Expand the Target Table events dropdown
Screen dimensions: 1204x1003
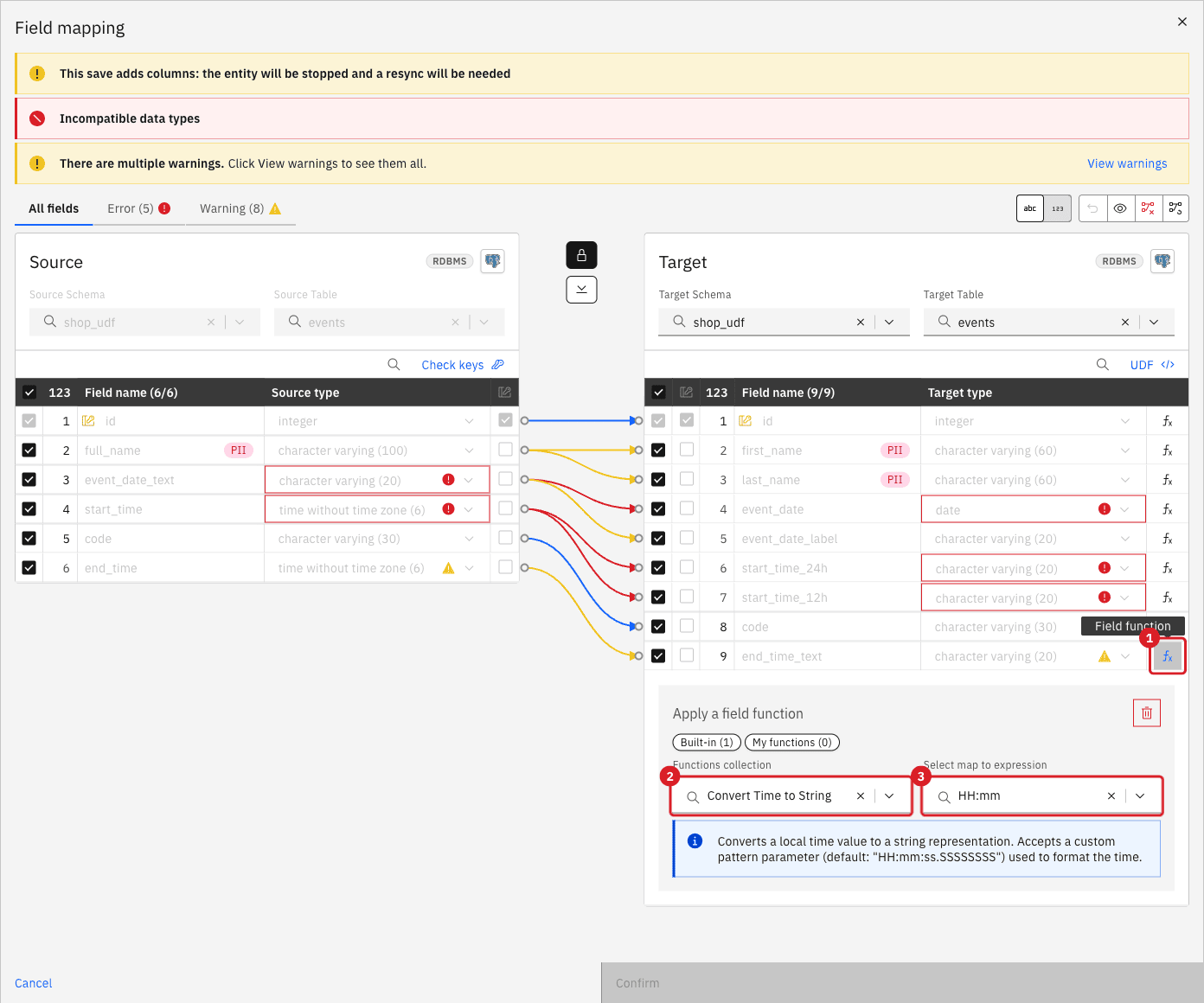(1154, 323)
